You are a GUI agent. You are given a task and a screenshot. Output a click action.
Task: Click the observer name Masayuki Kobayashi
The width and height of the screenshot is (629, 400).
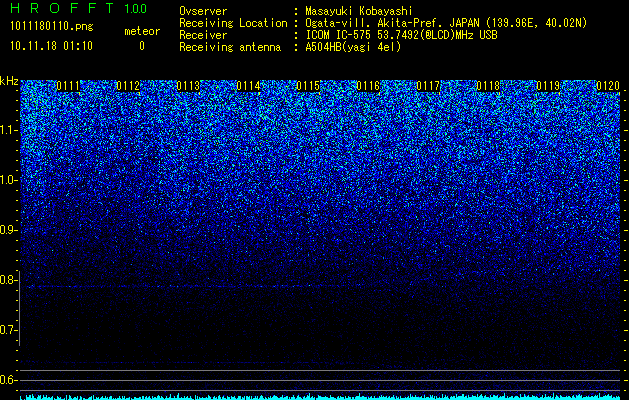click(x=359, y=11)
